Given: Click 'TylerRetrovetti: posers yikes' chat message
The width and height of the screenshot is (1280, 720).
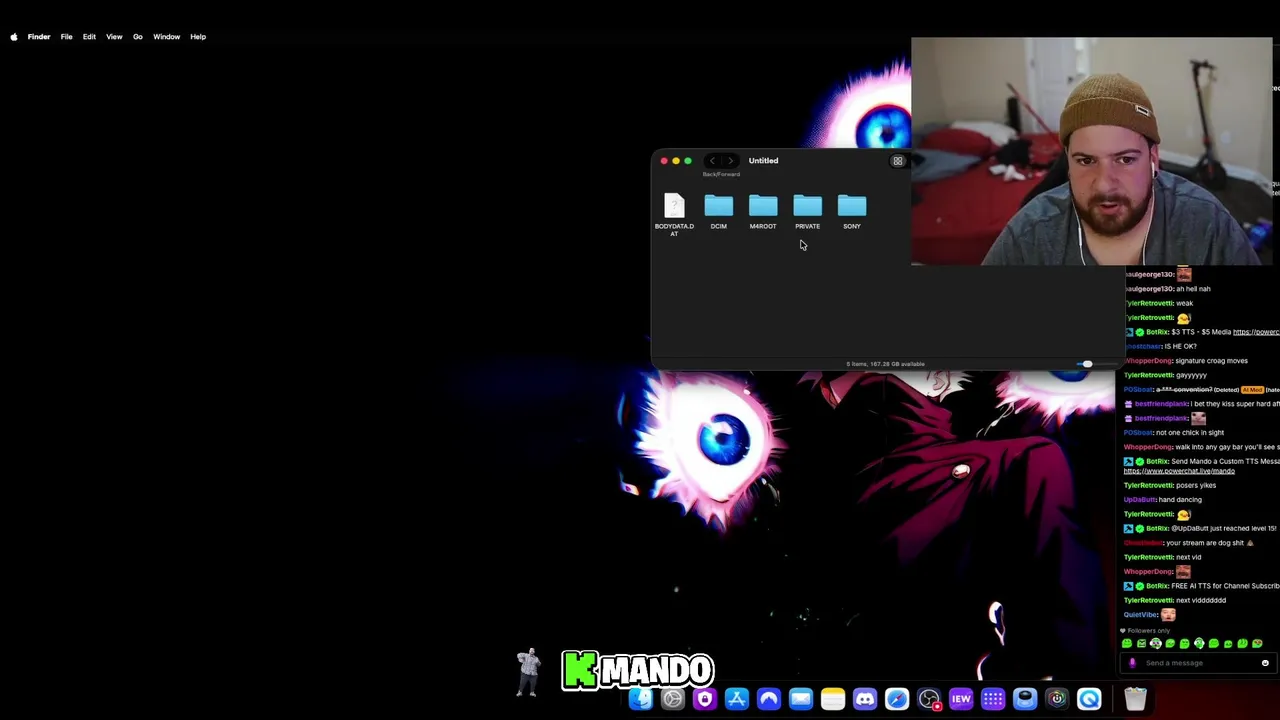Looking at the screenshot, I should [x=1170, y=485].
